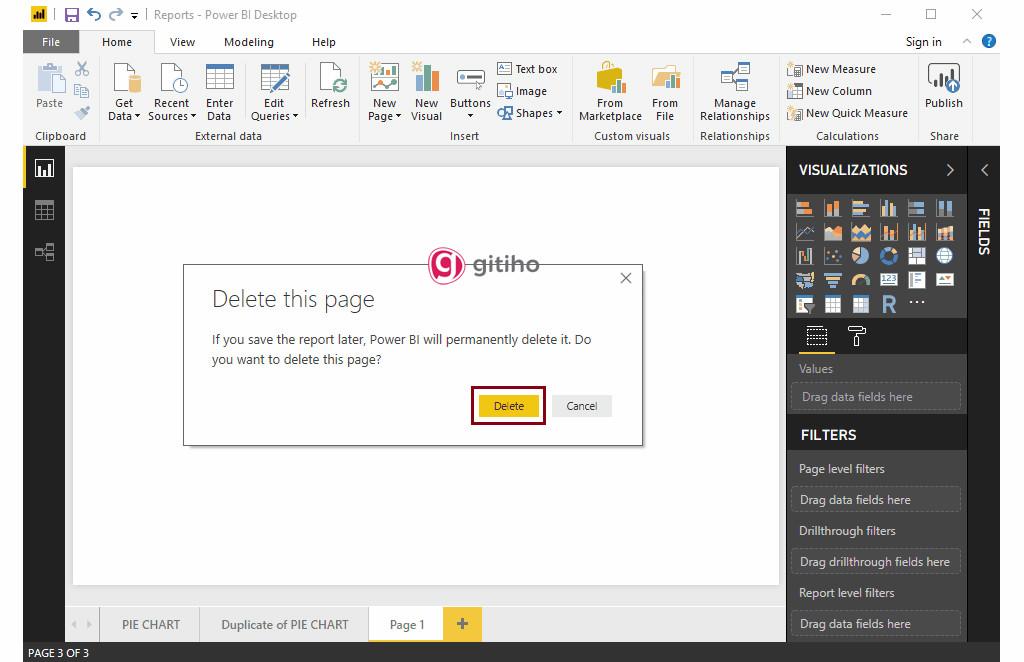Viewport: 1024px width, 662px height.
Task: Open more visuals ellipsis menu
Action: coord(917,302)
